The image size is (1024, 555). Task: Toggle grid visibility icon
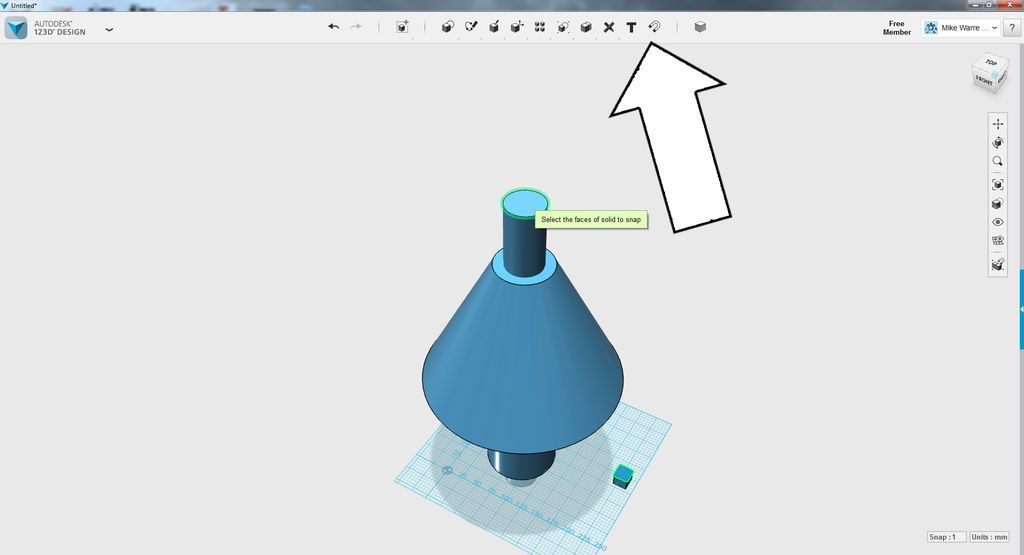pyautogui.click(x=997, y=240)
